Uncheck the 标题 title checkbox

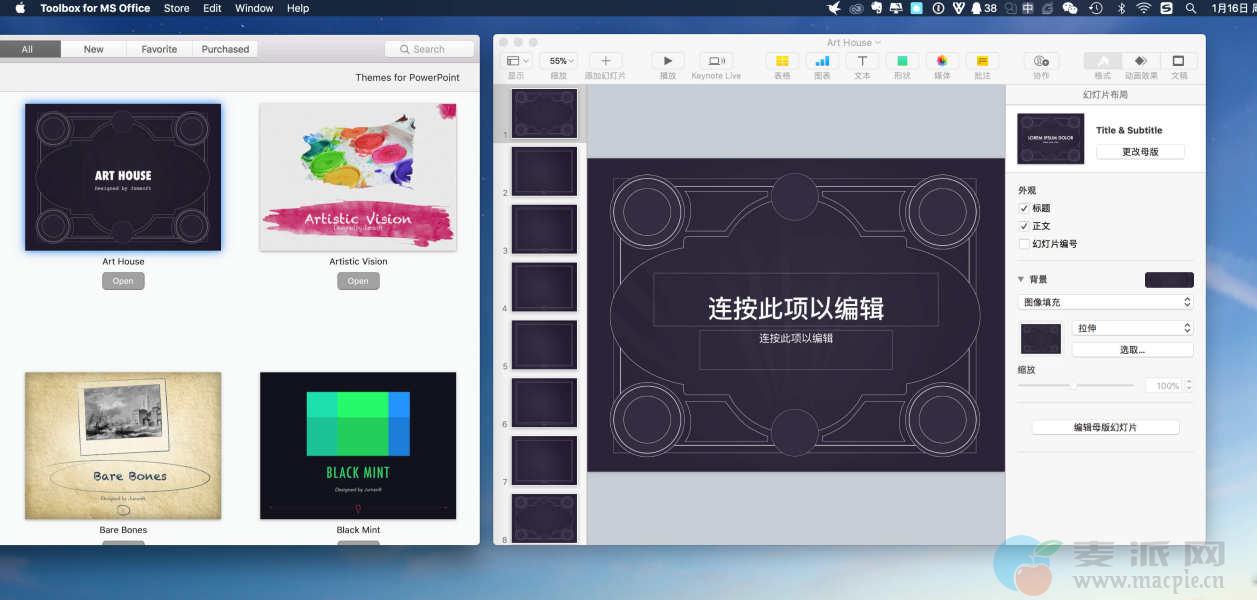coord(1024,208)
